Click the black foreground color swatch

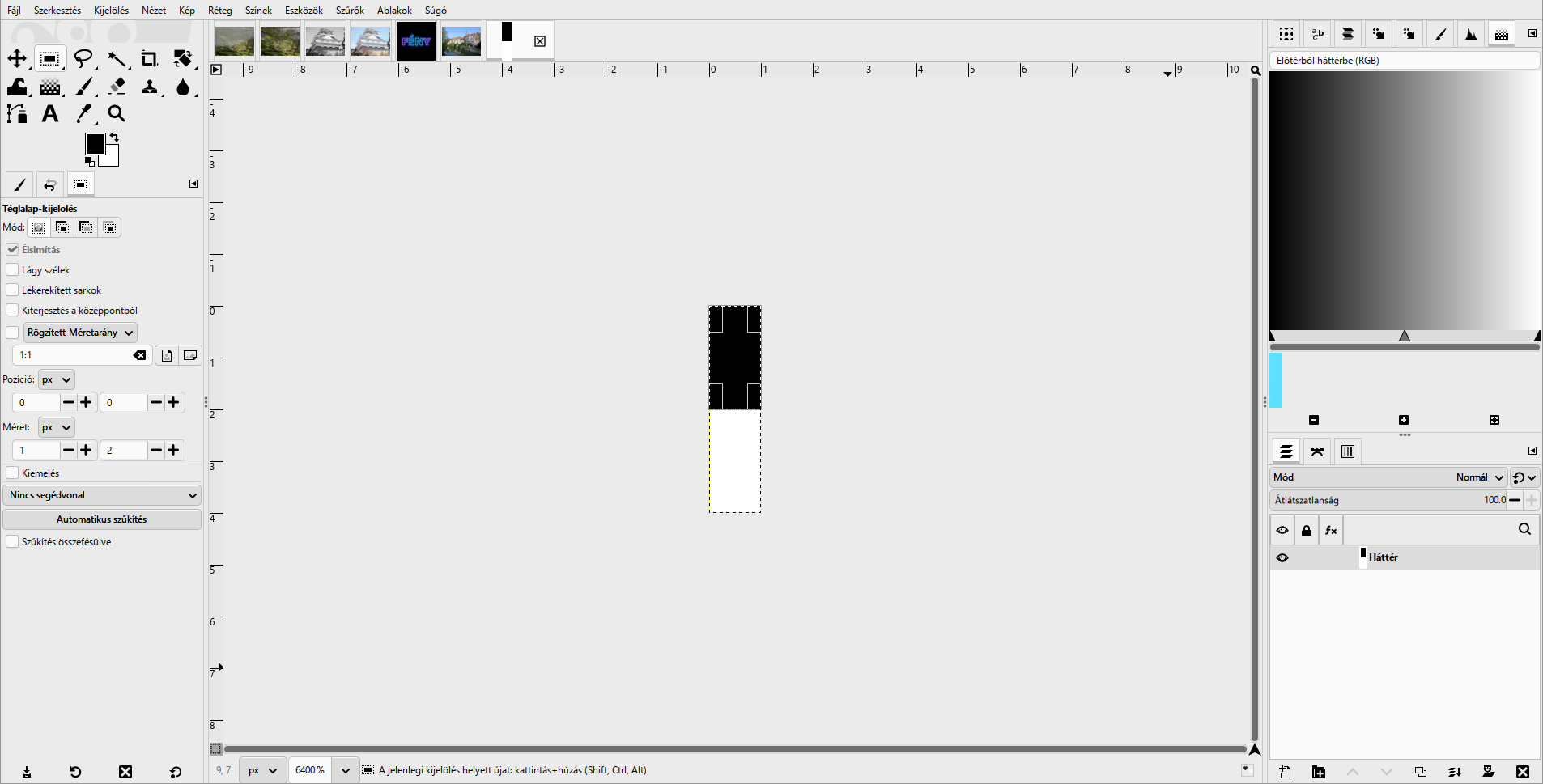[x=95, y=143]
